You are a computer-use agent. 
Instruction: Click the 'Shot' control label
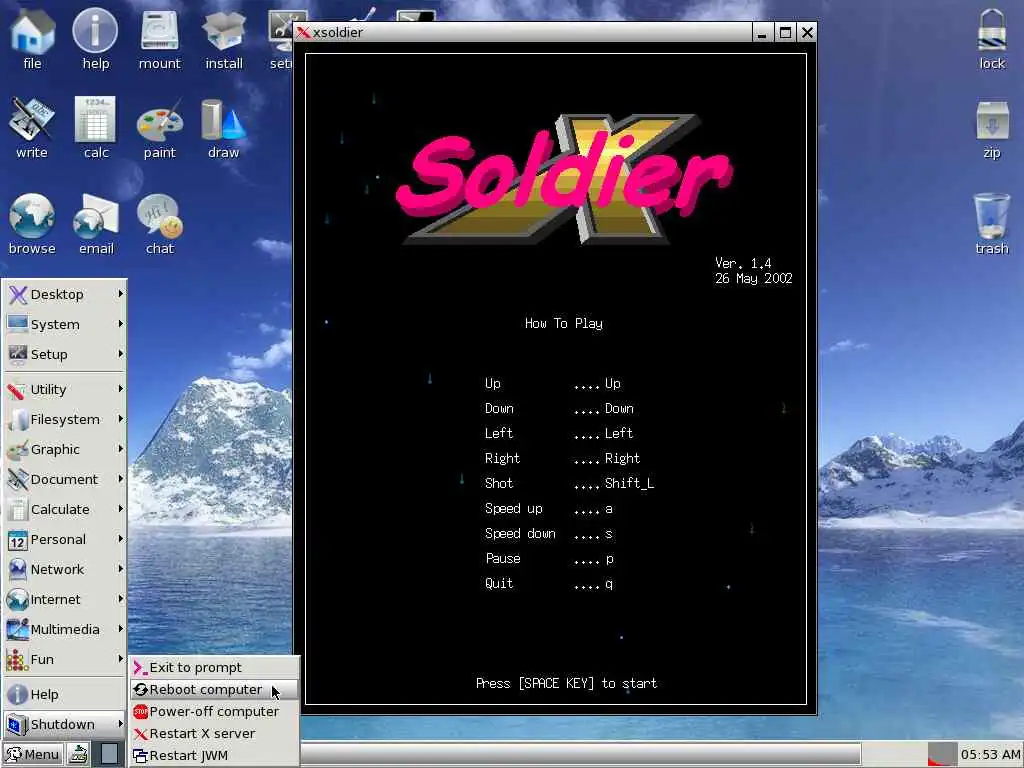click(x=499, y=483)
